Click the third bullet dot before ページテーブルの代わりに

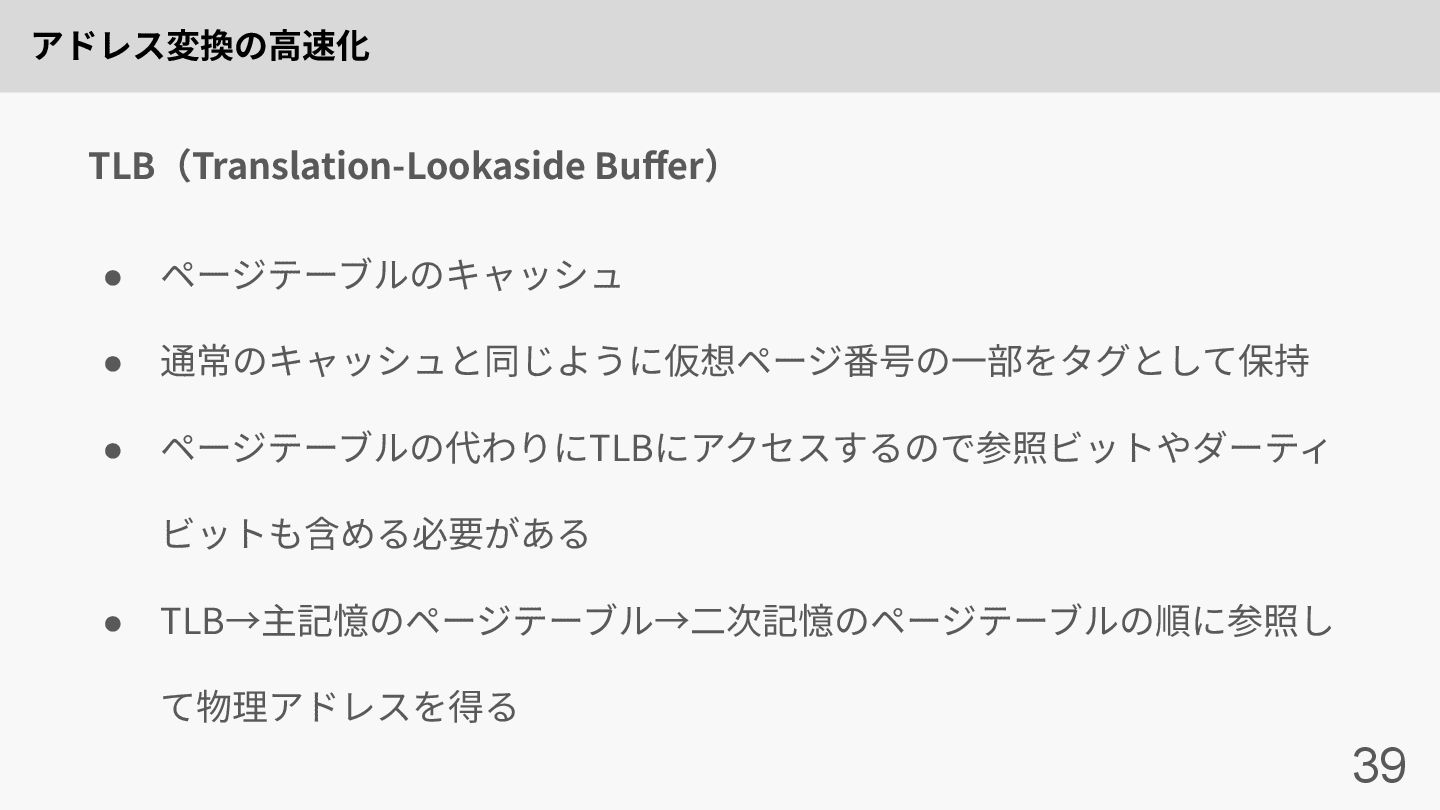click(x=113, y=450)
